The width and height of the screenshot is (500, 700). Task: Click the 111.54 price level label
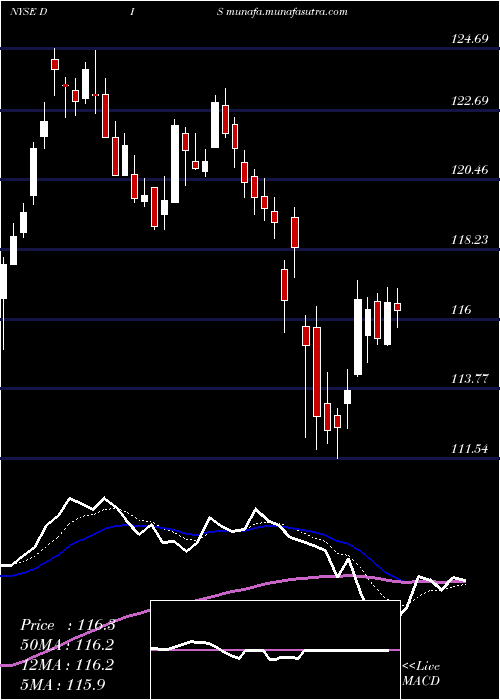[x=470, y=449]
